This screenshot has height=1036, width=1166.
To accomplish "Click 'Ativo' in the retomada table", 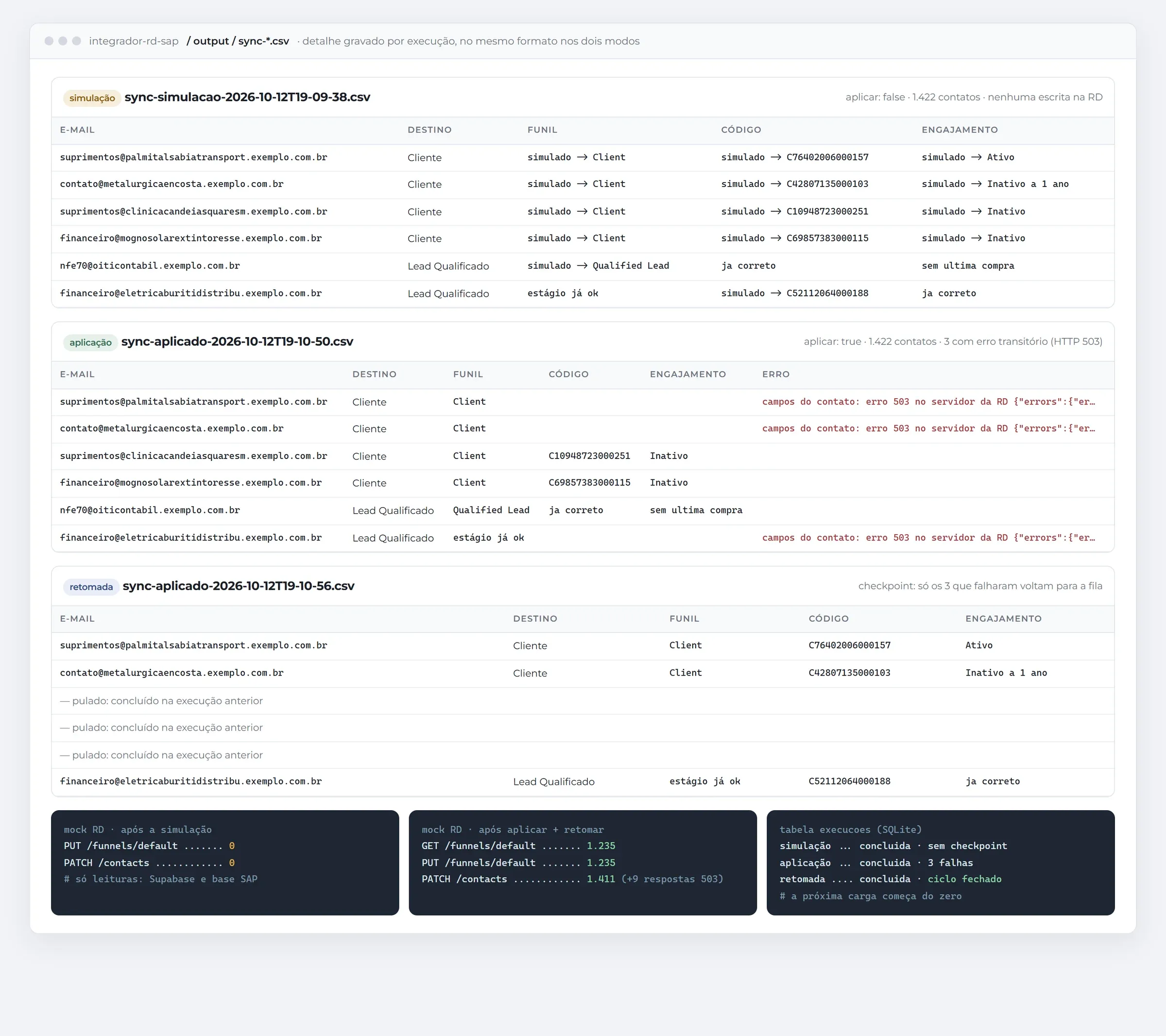I will [x=979, y=645].
